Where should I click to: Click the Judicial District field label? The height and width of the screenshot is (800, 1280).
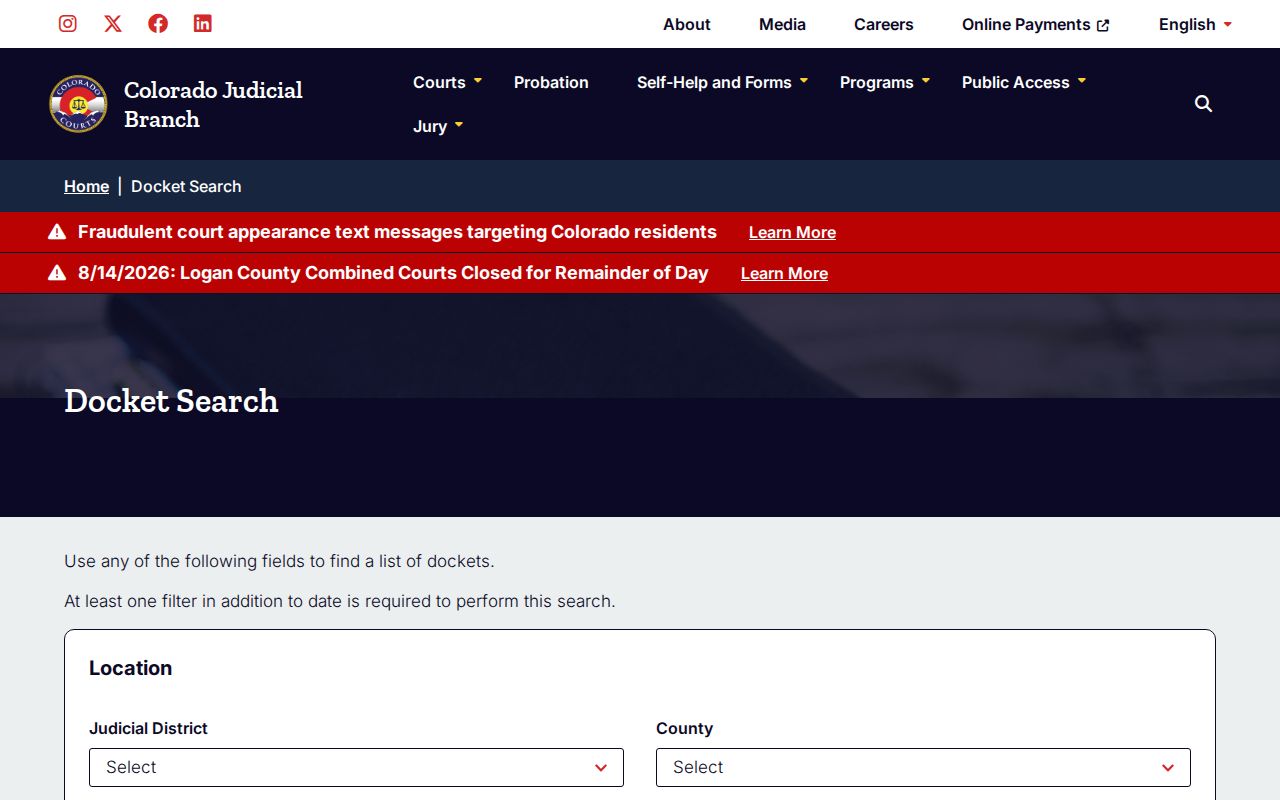148,728
